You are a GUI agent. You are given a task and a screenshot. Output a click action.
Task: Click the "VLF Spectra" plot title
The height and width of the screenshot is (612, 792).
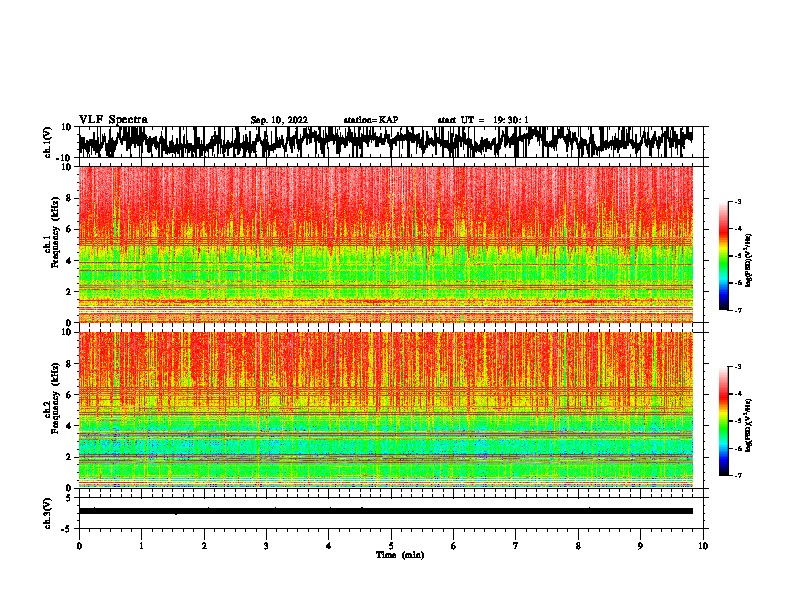(x=113, y=120)
